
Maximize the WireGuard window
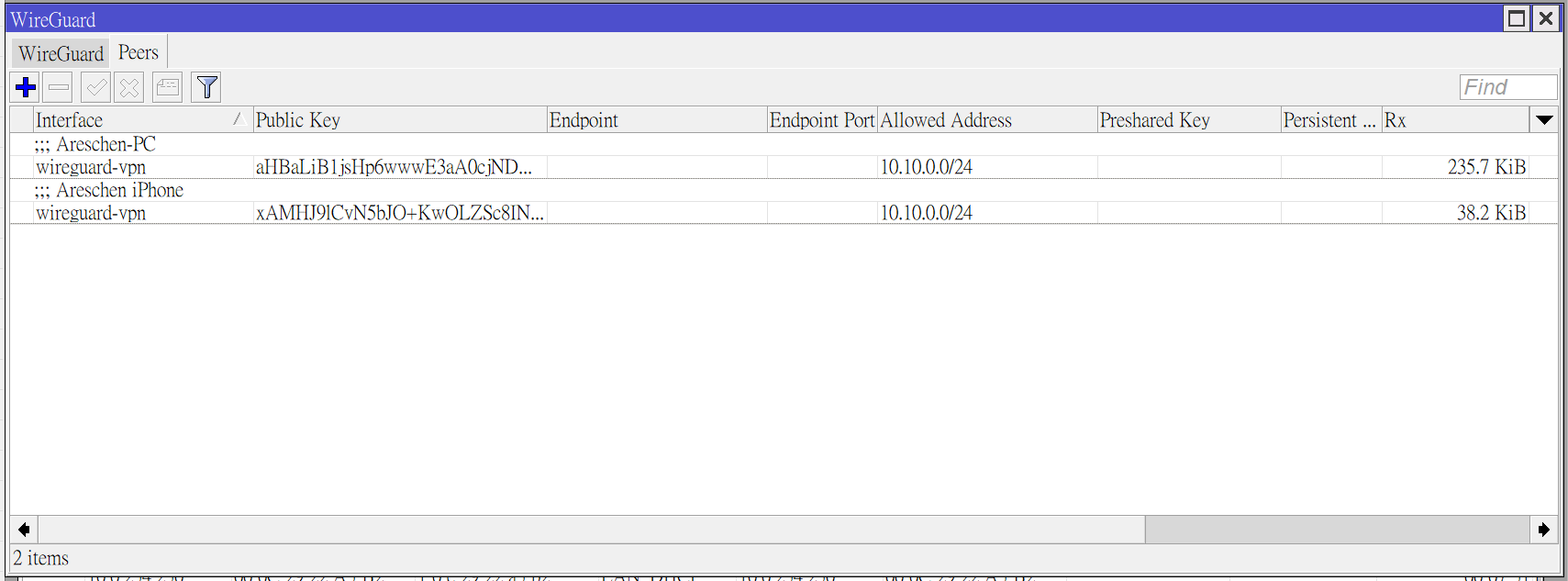[1518, 18]
